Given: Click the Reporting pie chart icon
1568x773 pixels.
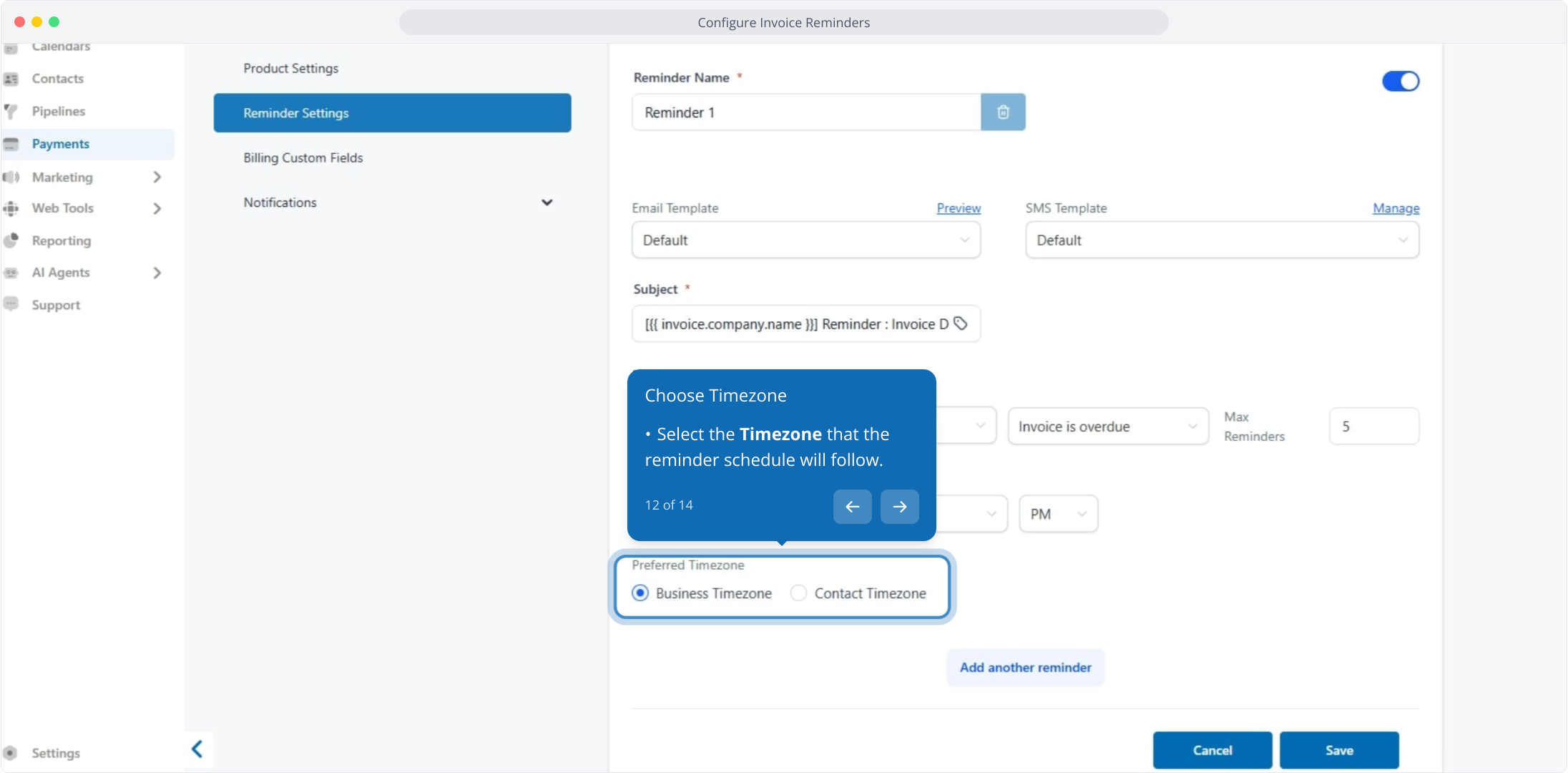Looking at the screenshot, I should click(11, 240).
